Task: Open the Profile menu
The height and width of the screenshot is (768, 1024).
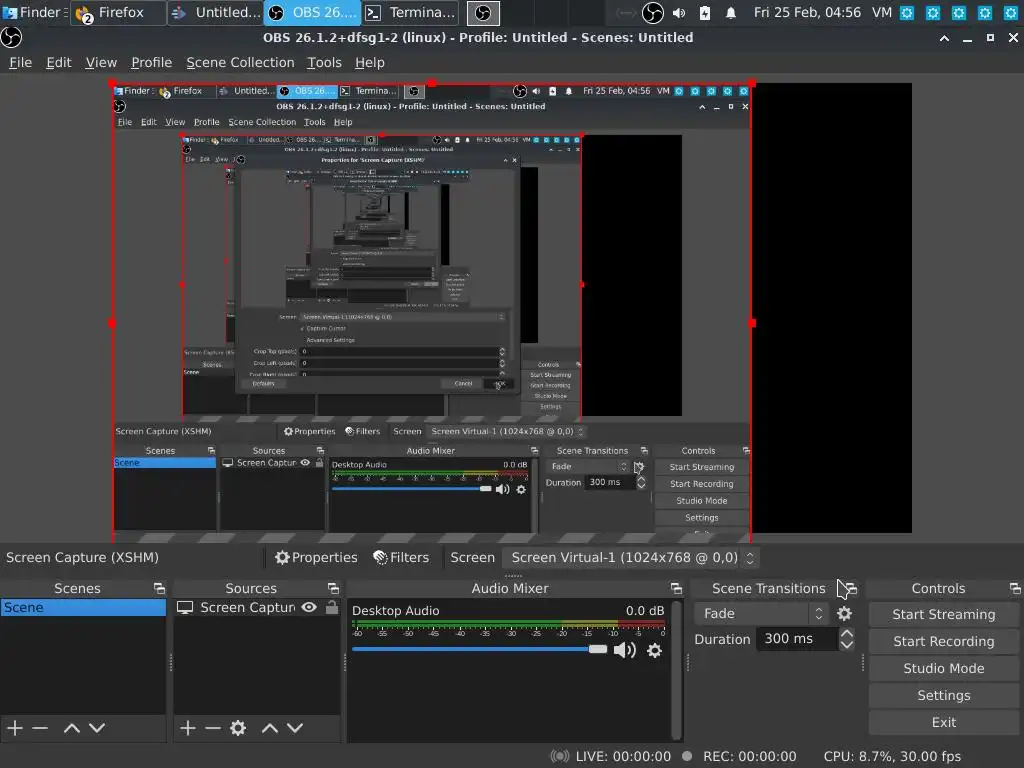Action: tap(152, 63)
